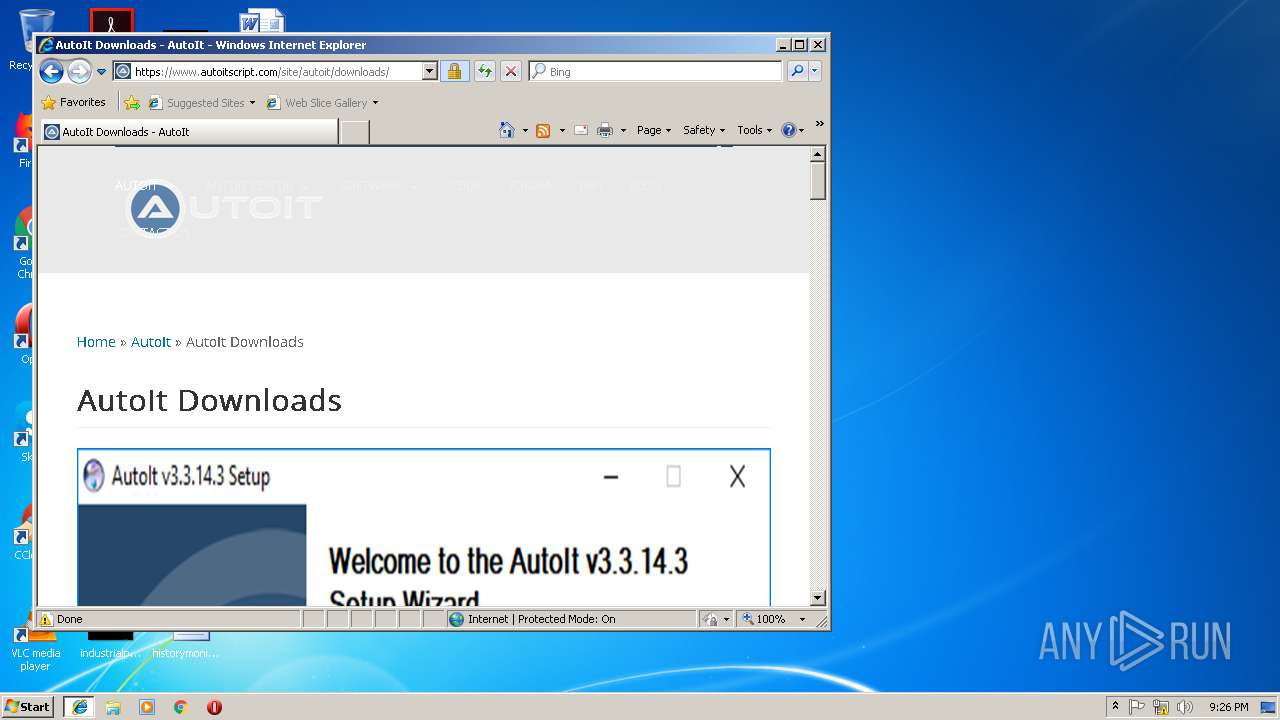1280x720 pixels.
Task: Go back with the Back arrow button
Action: coord(52,71)
